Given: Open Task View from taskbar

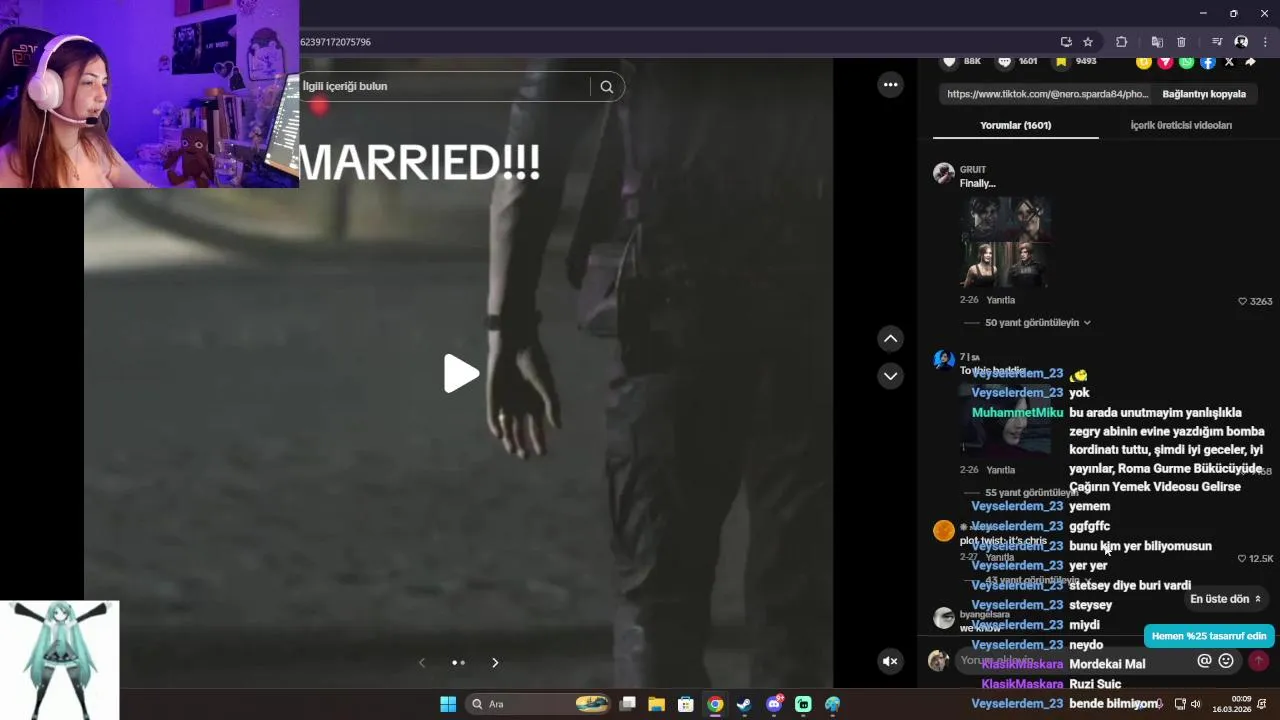Looking at the screenshot, I should click(x=627, y=704).
